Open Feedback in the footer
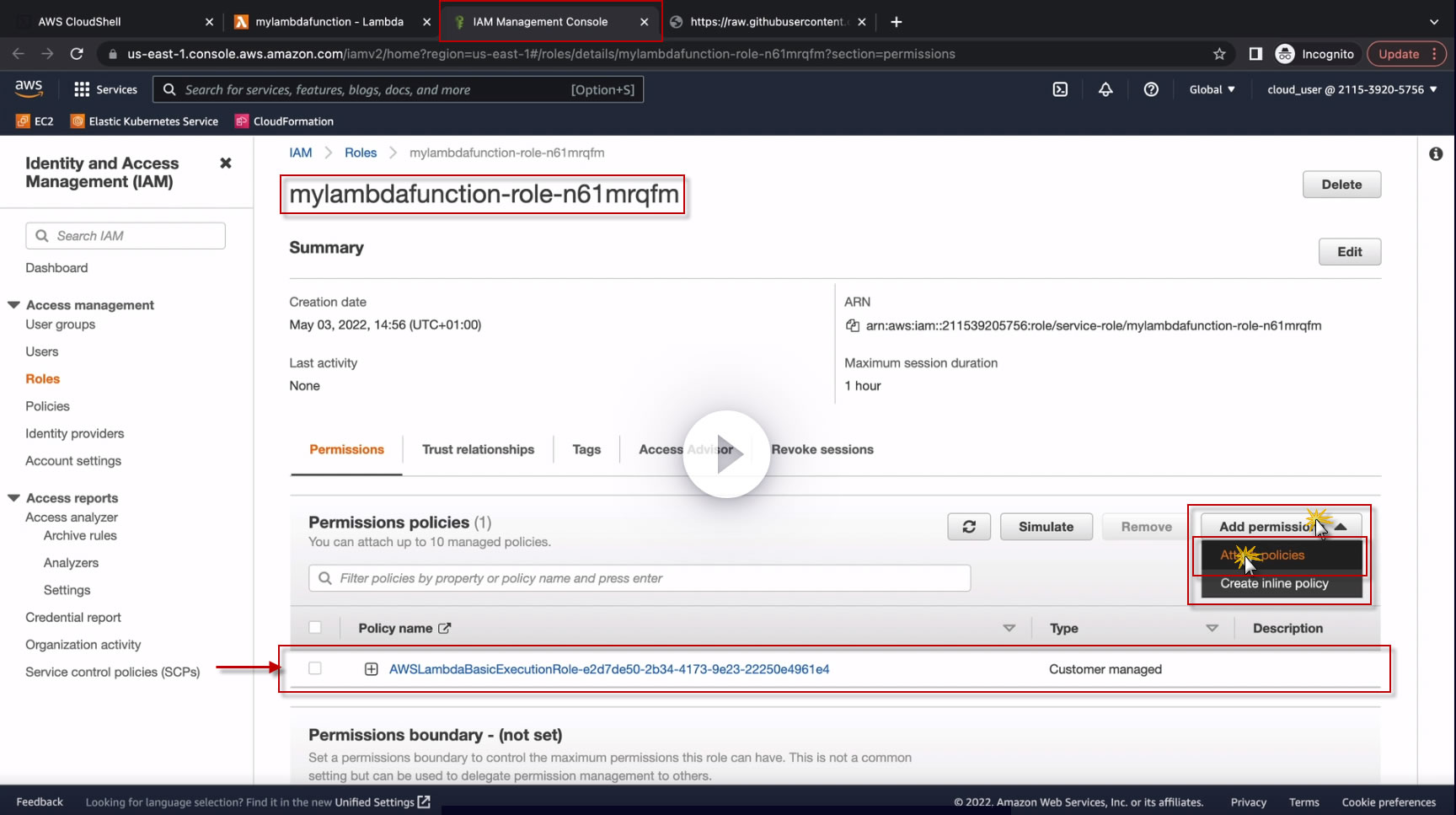 [x=40, y=802]
